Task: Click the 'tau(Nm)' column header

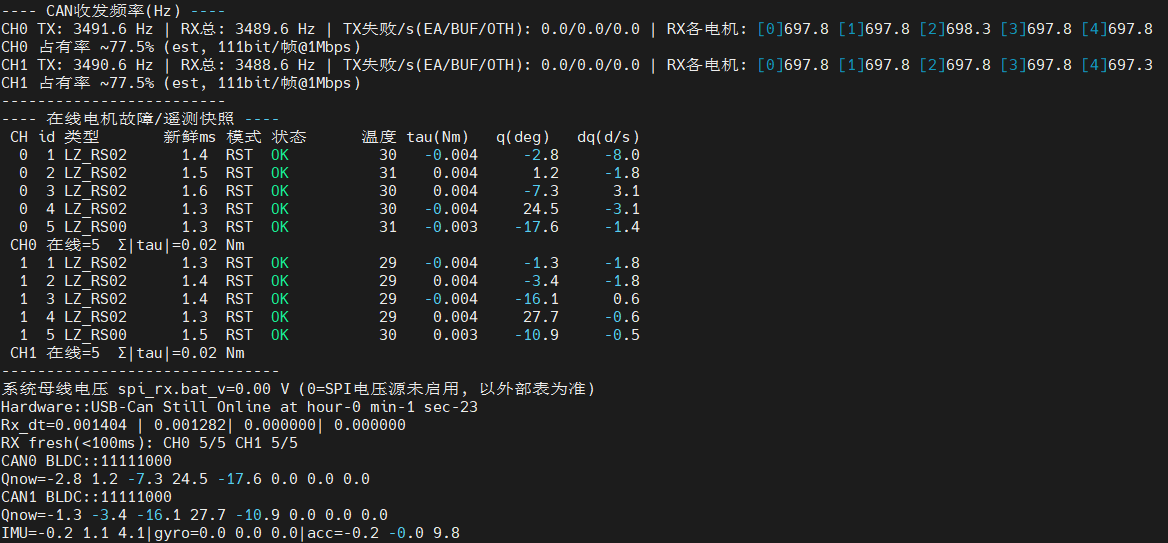Action: (438, 137)
